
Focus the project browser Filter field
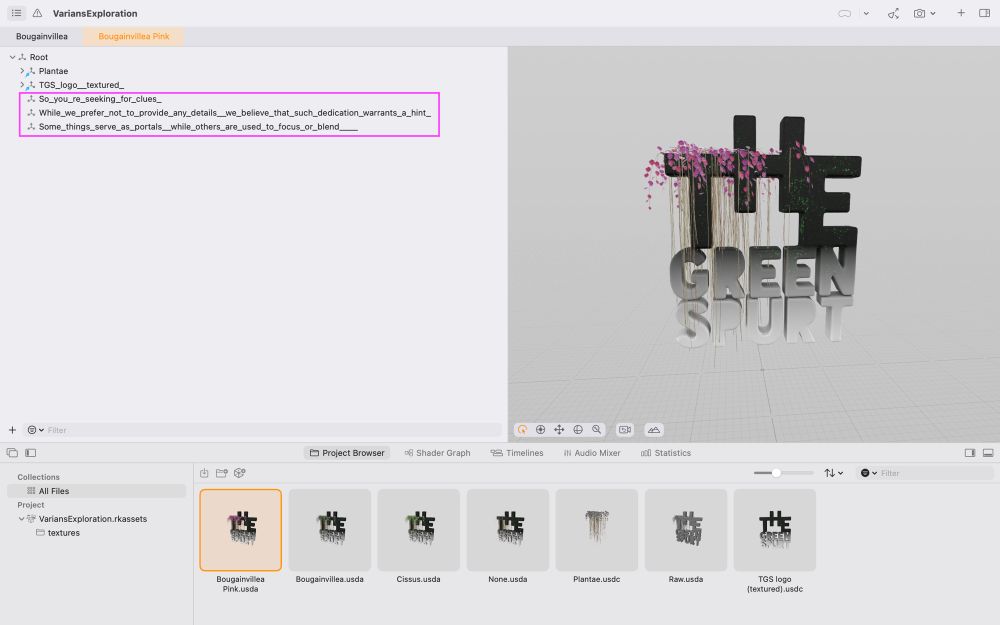(x=936, y=473)
